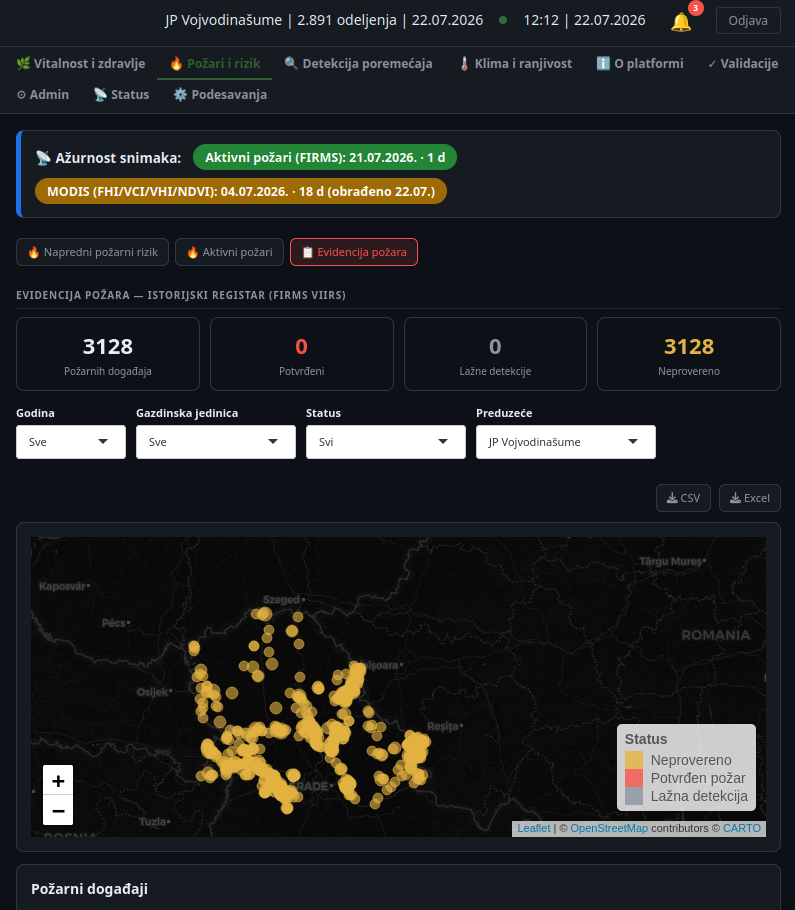Screen dimensions: 795x910
Task: Click the Excel download icon
Action: pos(735,498)
